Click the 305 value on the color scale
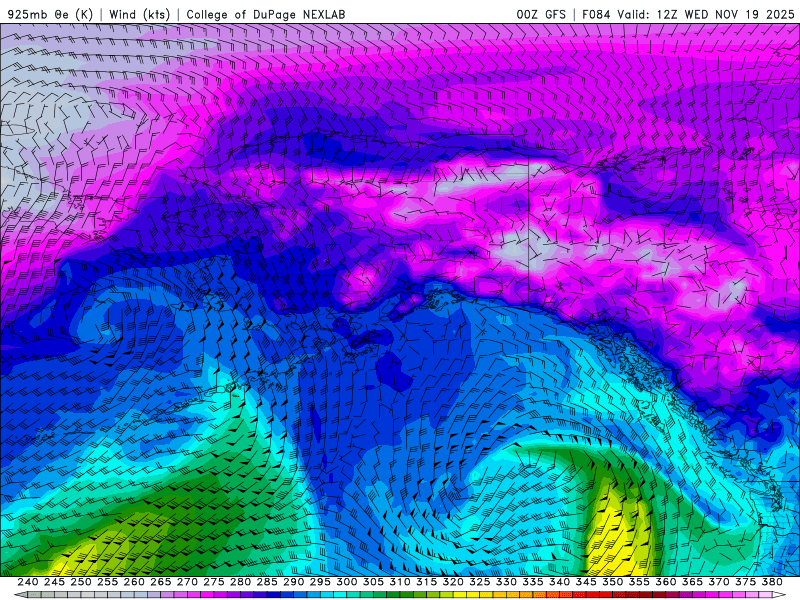Viewport: 800px width, 600px height. [x=373, y=582]
